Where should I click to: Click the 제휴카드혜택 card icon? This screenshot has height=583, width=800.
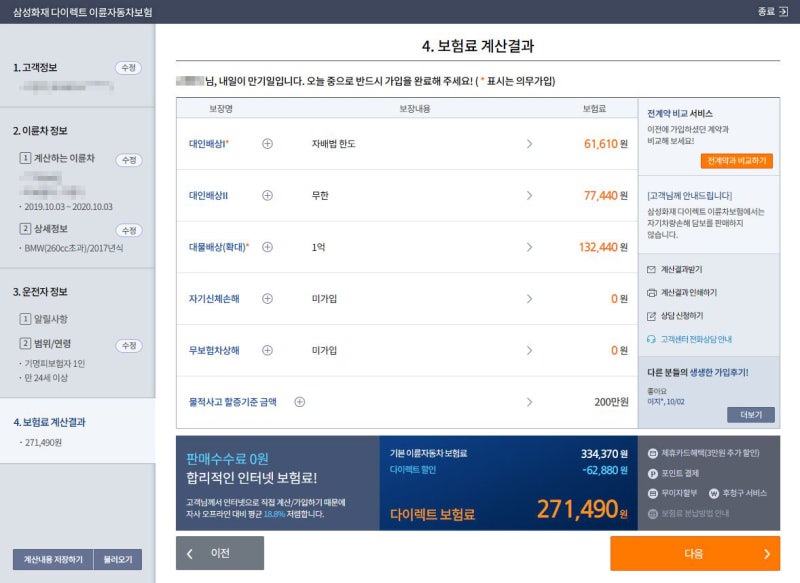[x=653, y=453]
